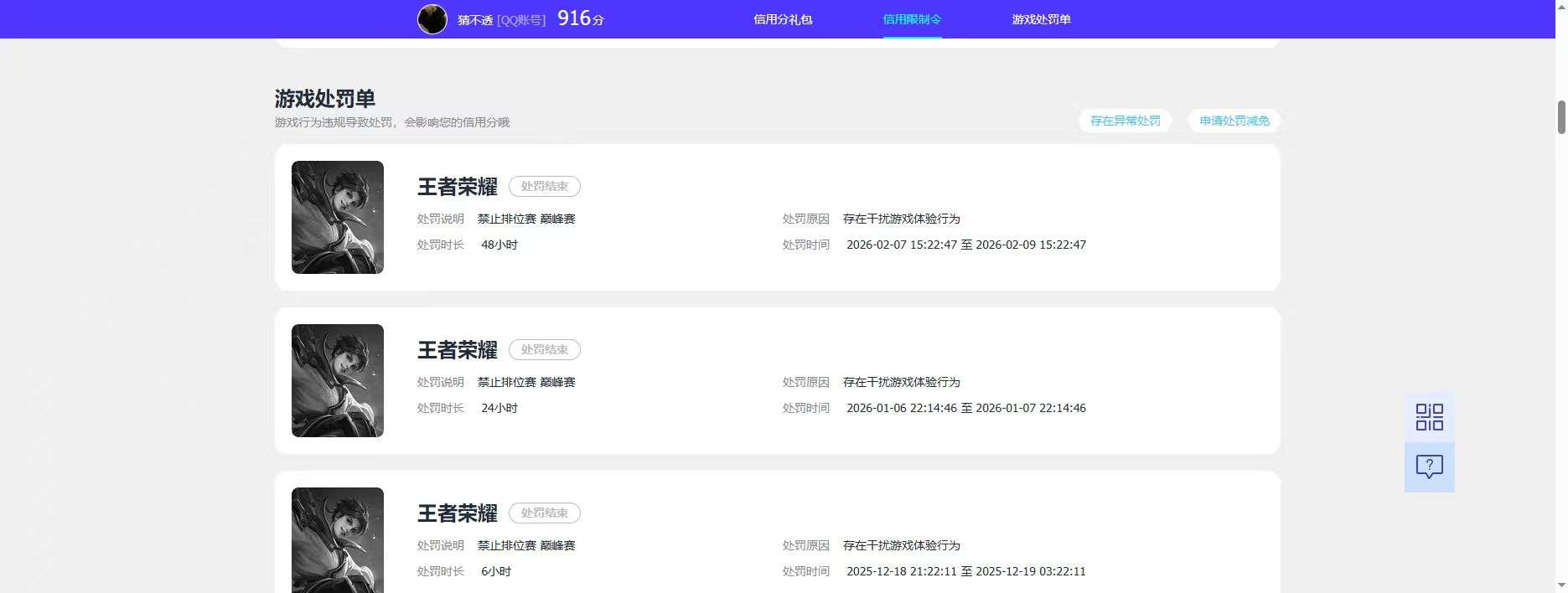Click the 申请处罚减免 button
This screenshot has height=593, width=1568.
pos(1234,121)
